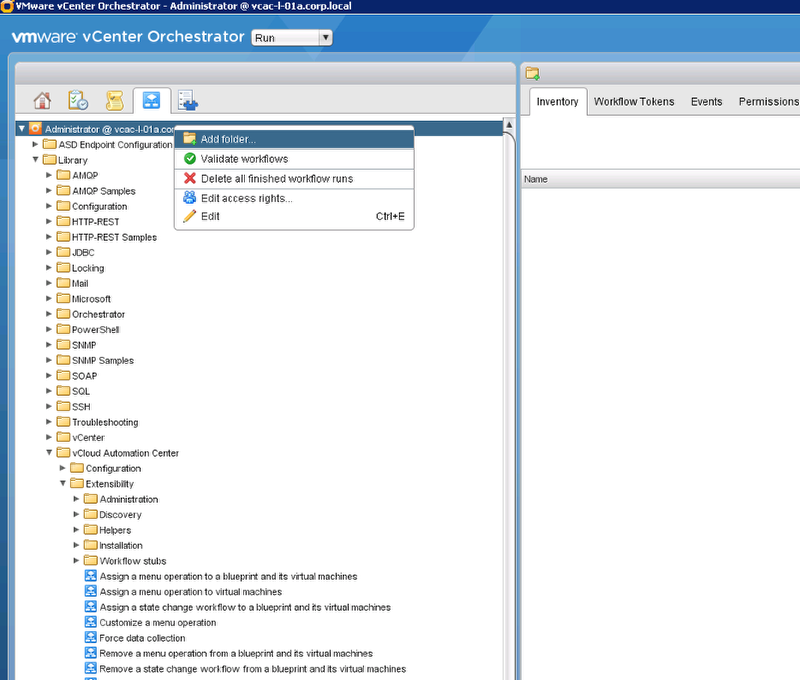Open the Scheduler view icon

pyautogui.click(x=78, y=100)
